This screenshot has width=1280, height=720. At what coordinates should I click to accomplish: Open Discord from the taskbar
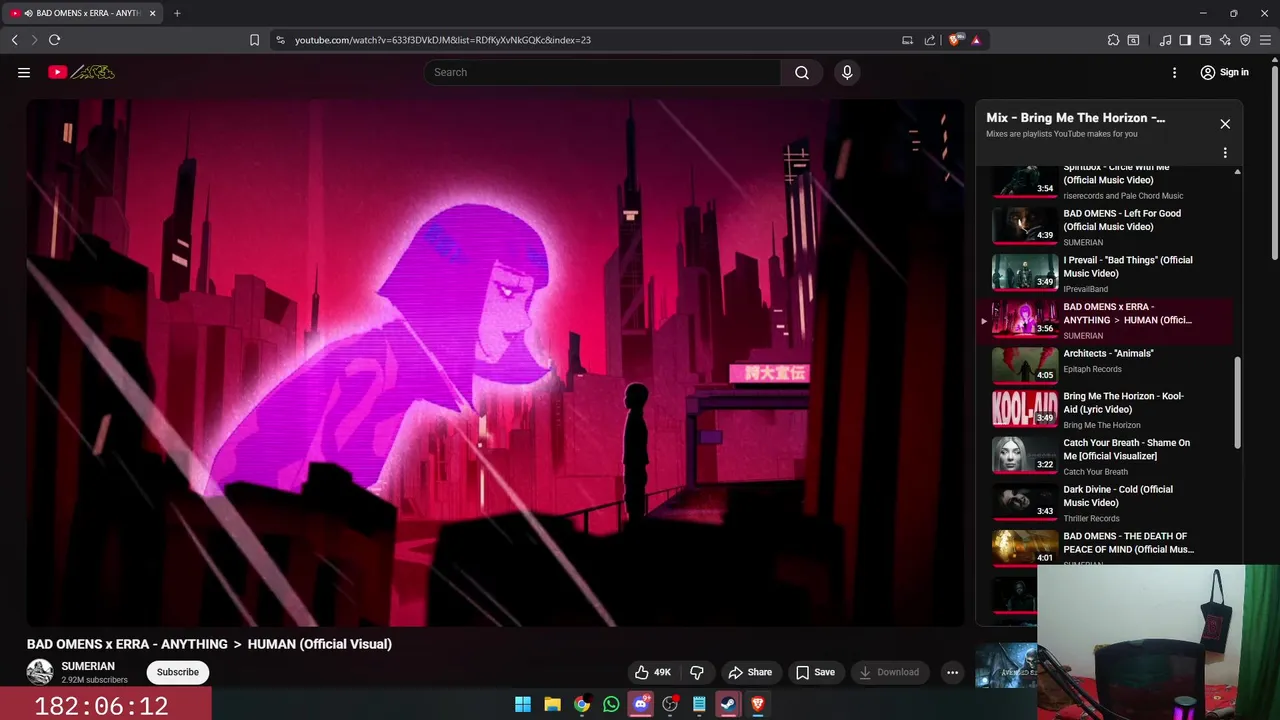641,704
